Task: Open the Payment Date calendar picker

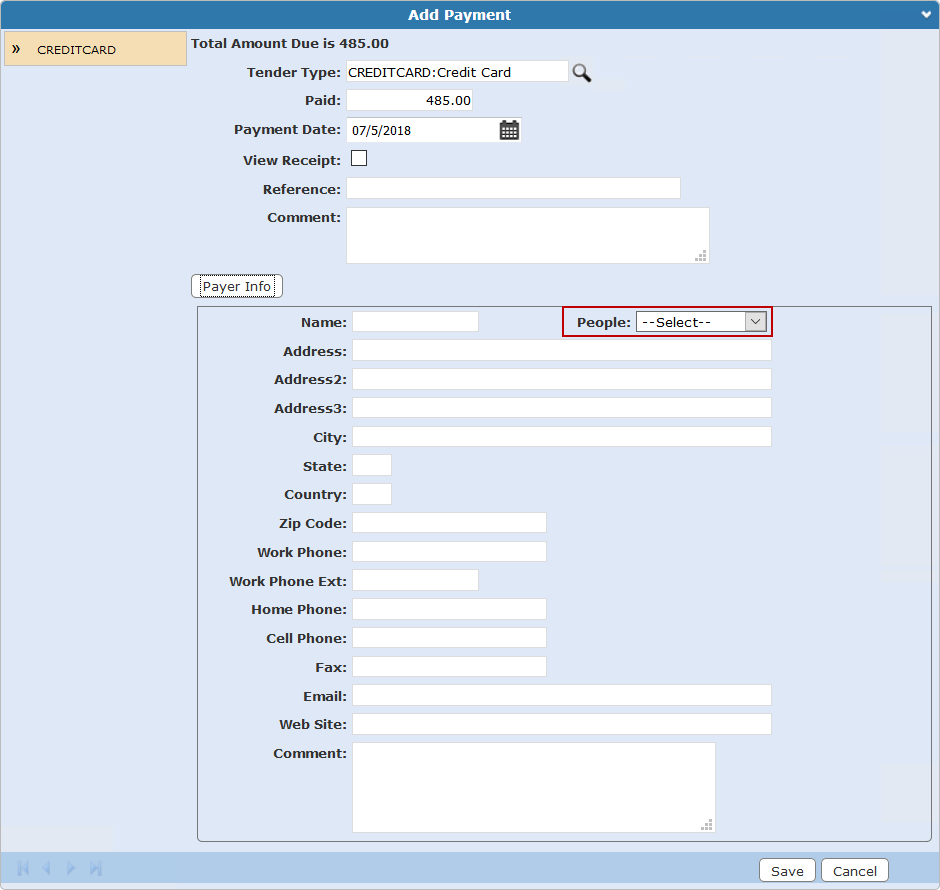Action: (x=509, y=130)
